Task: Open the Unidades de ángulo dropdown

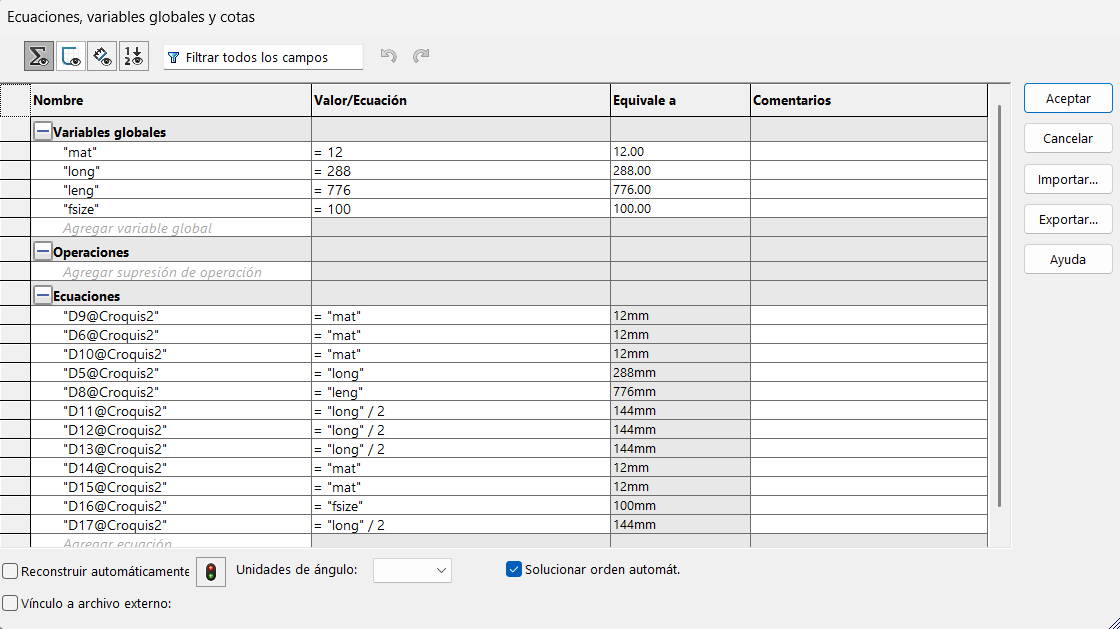Action: [412, 570]
